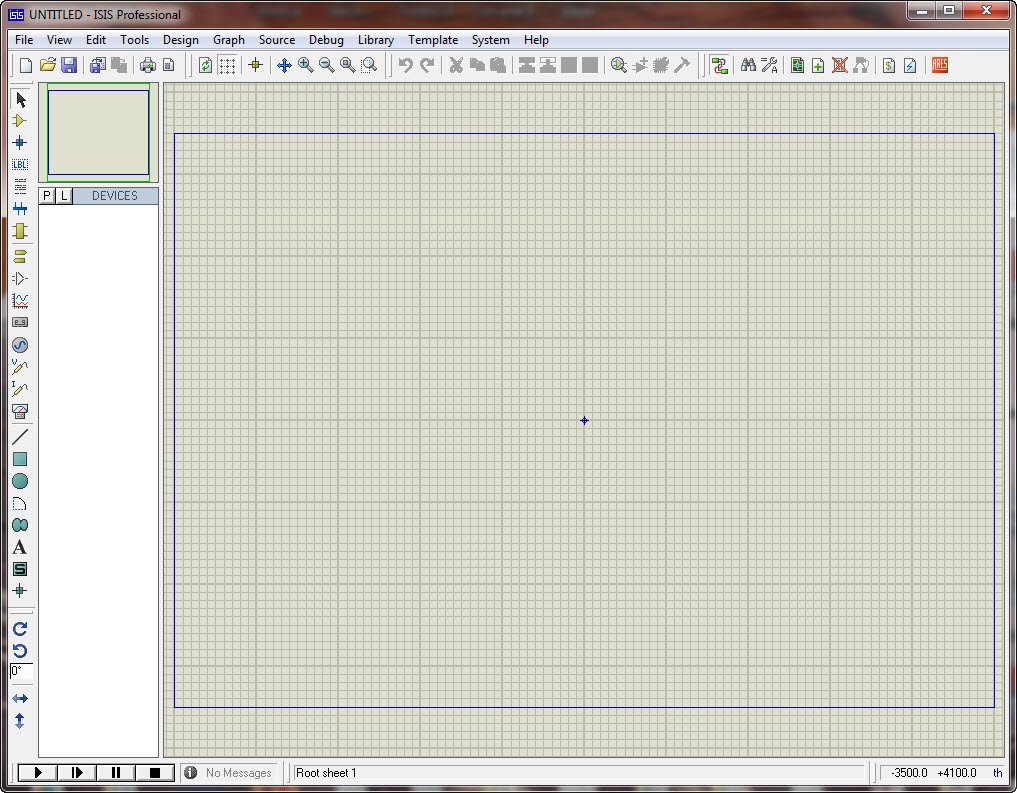Screen dimensions: 1017x793
Task: Undo the last action
Action: (405, 65)
